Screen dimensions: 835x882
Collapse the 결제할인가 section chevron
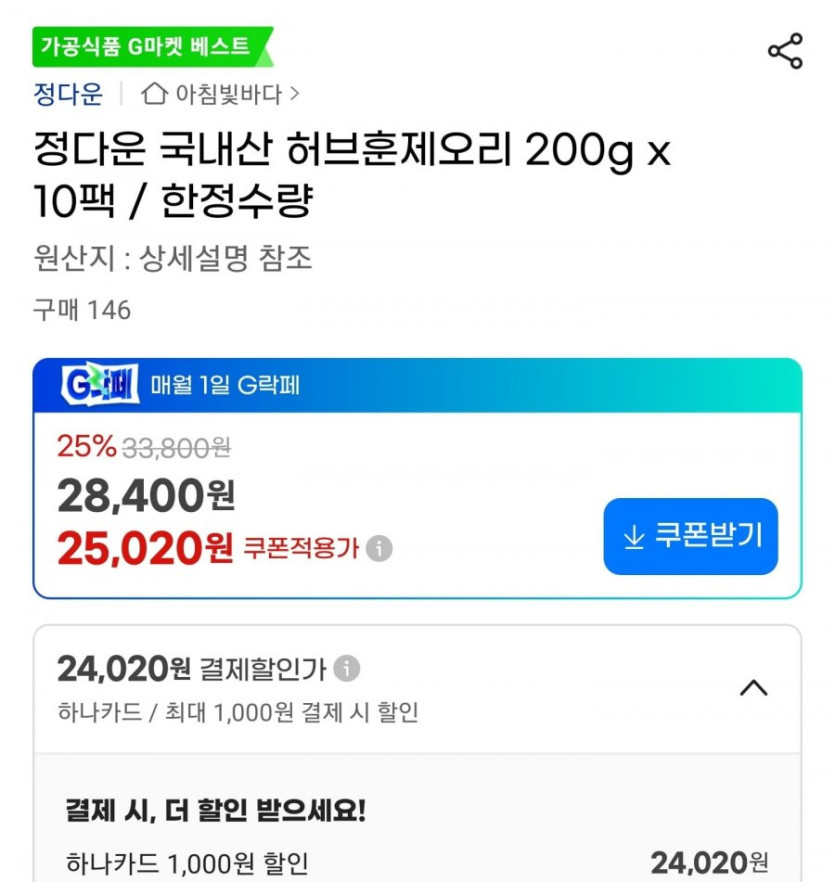point(753,688)
